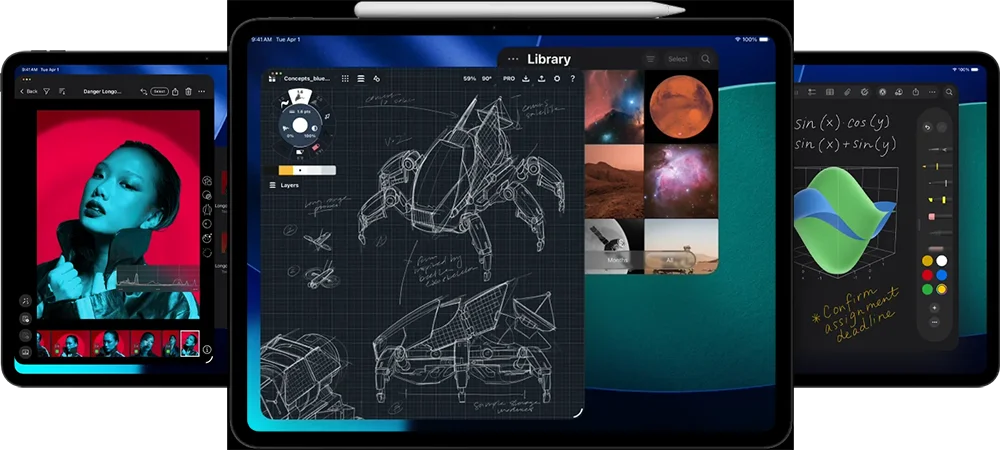The width and height of the screenshot is (1000, 450).
Task: Click the import download icon in Concepts
Action: tap(527, 78)
